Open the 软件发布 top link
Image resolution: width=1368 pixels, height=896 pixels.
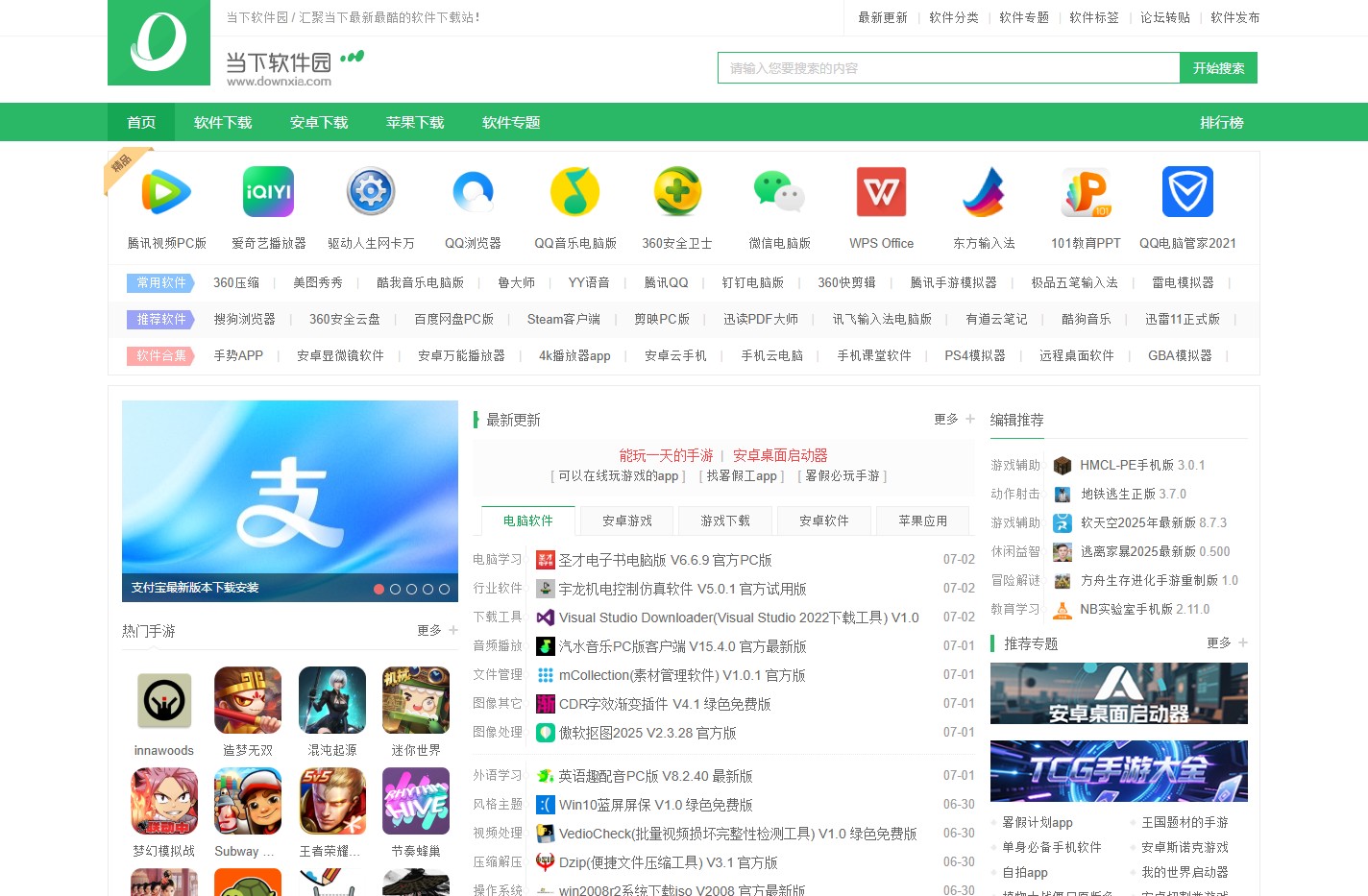pos(1235,17)
